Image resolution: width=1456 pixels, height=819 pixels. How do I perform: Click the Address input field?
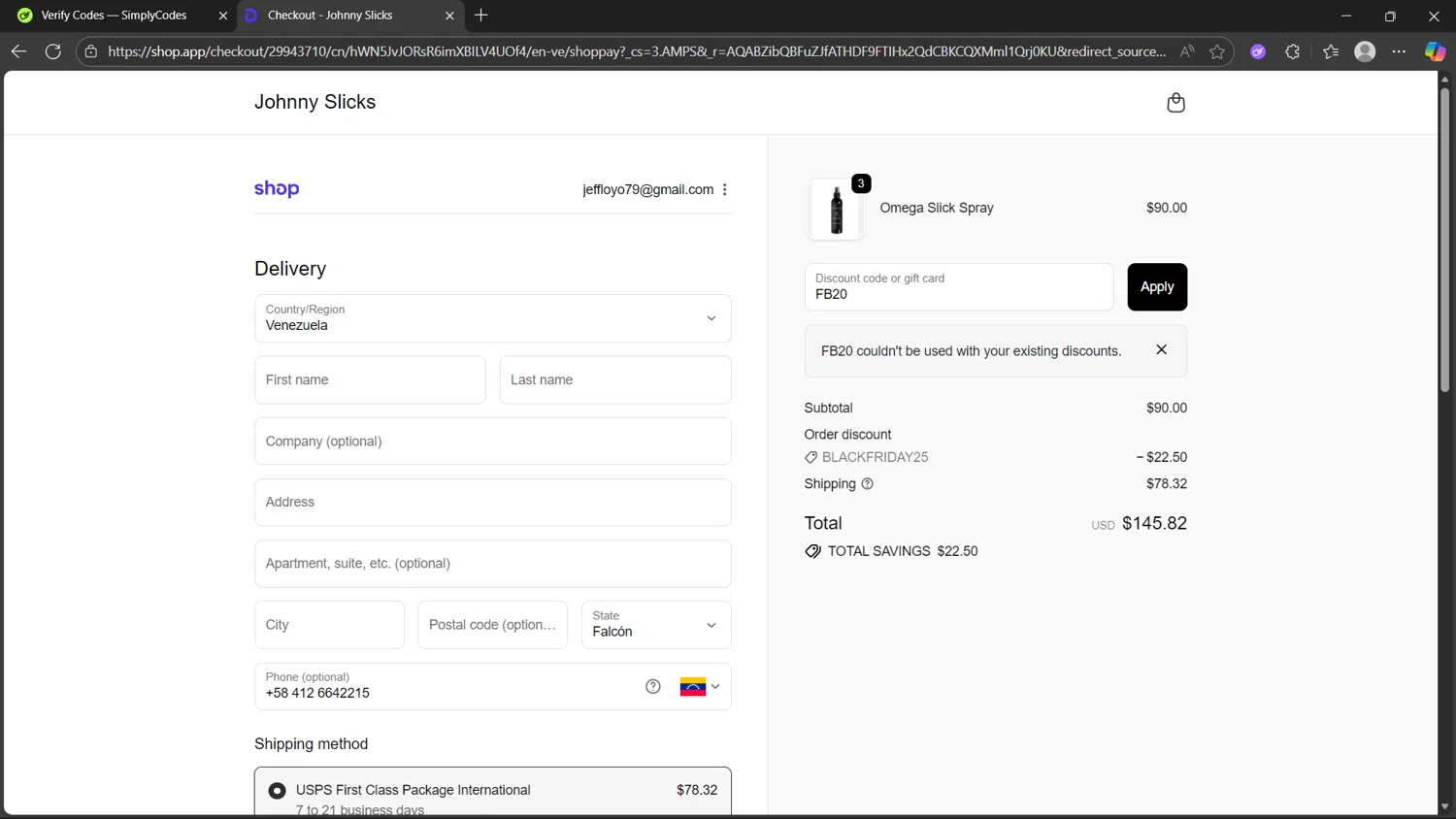point(493,503)
